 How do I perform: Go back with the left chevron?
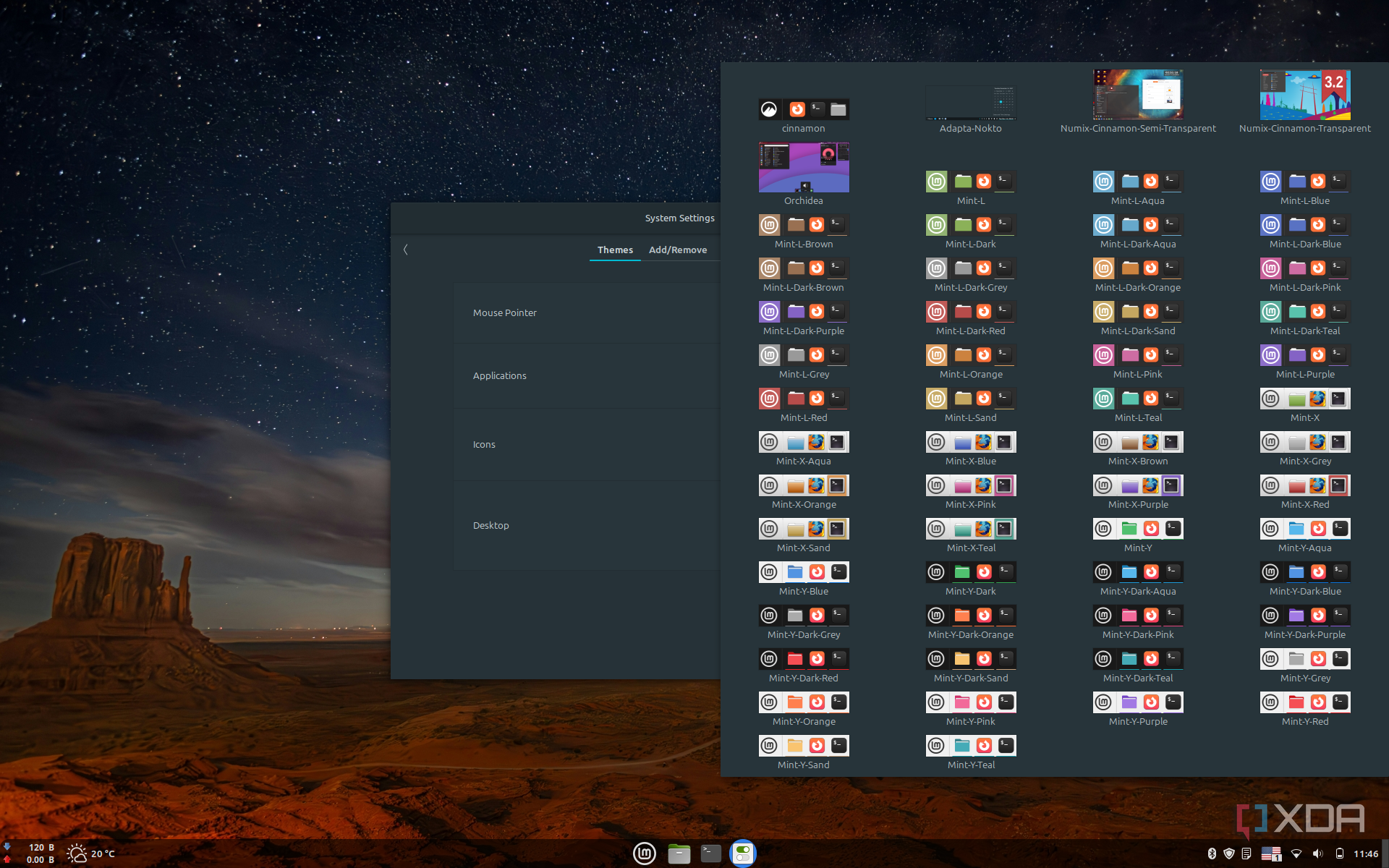coord(406,250)
